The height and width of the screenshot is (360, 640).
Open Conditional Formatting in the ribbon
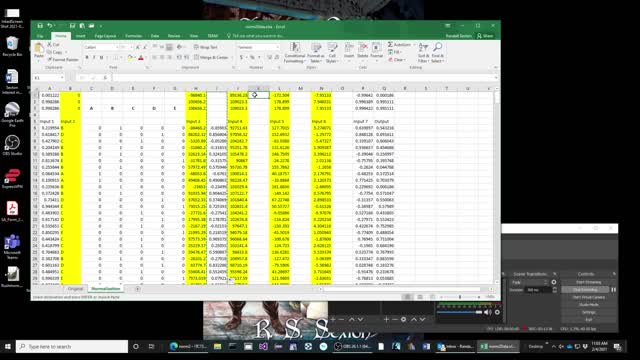(x=295, y=52)
